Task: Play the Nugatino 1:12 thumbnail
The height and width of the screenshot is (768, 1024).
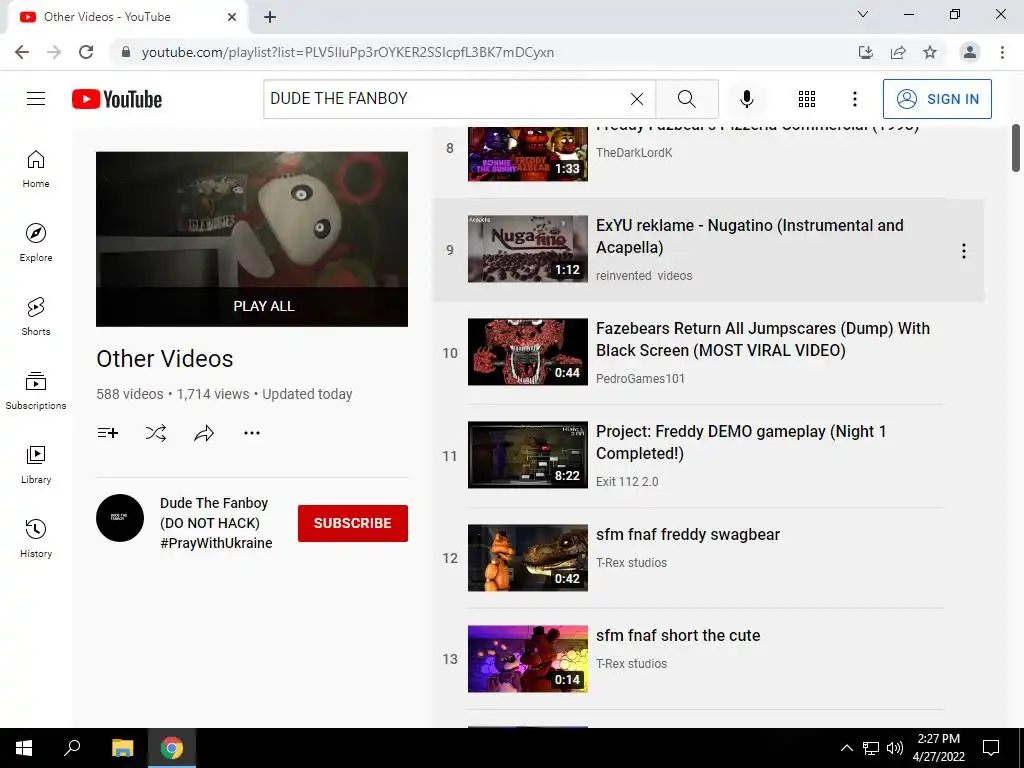Action: click(528, 249)
